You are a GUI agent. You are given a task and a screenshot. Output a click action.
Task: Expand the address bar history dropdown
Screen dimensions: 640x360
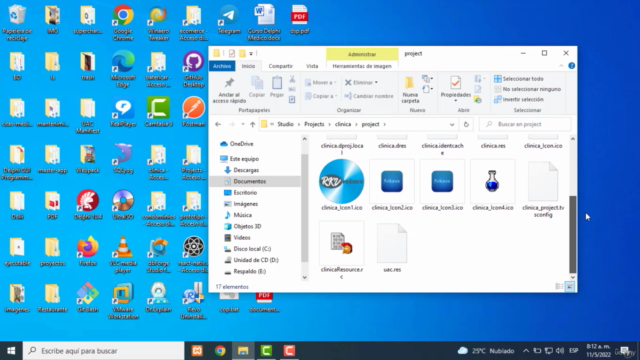coord(452,124)
